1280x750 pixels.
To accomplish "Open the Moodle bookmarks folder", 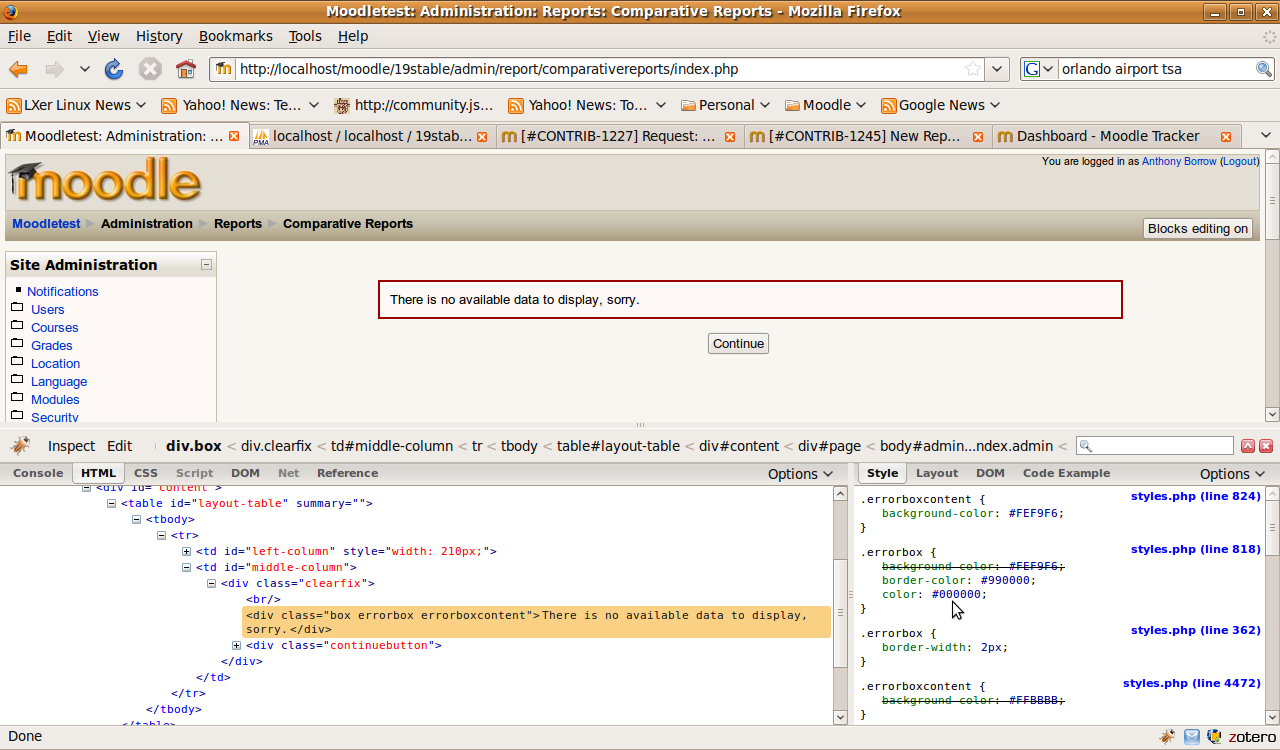I will [826, 105].
